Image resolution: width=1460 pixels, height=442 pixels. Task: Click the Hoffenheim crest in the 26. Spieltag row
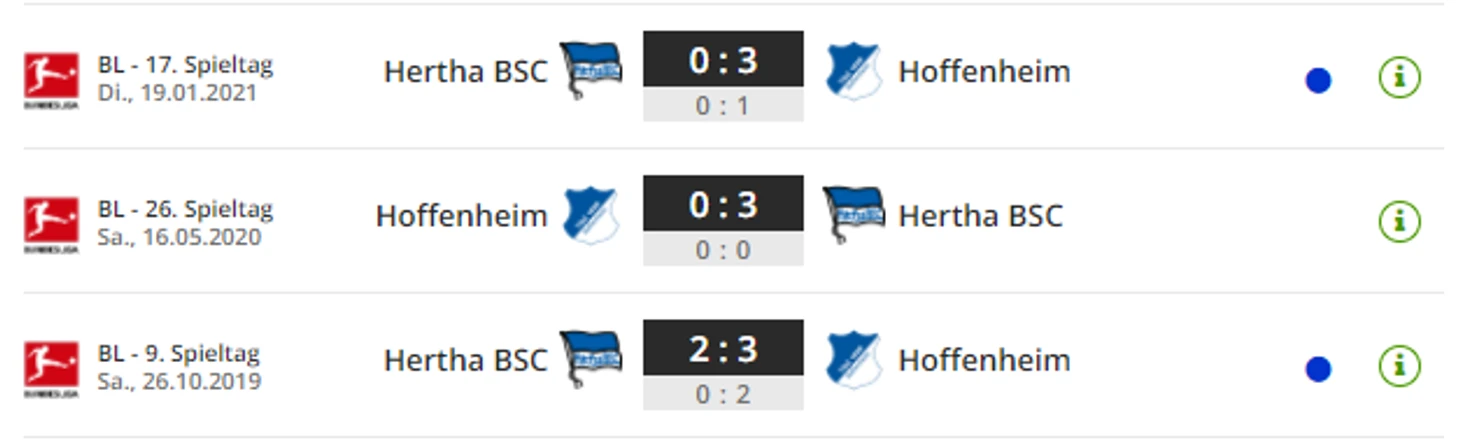point(591,215)
